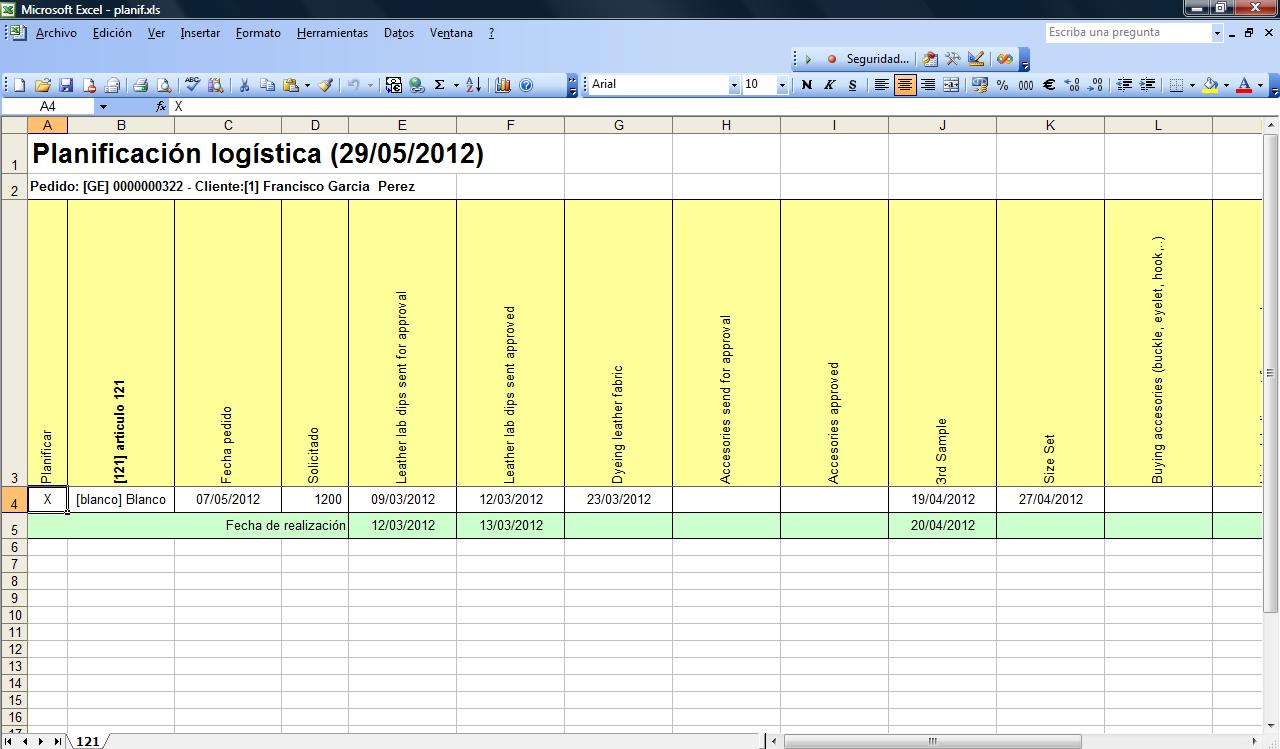Select the 121 sheet tab
The width and height of the screenshot is (1280, 749).
[x=88, y=741]
